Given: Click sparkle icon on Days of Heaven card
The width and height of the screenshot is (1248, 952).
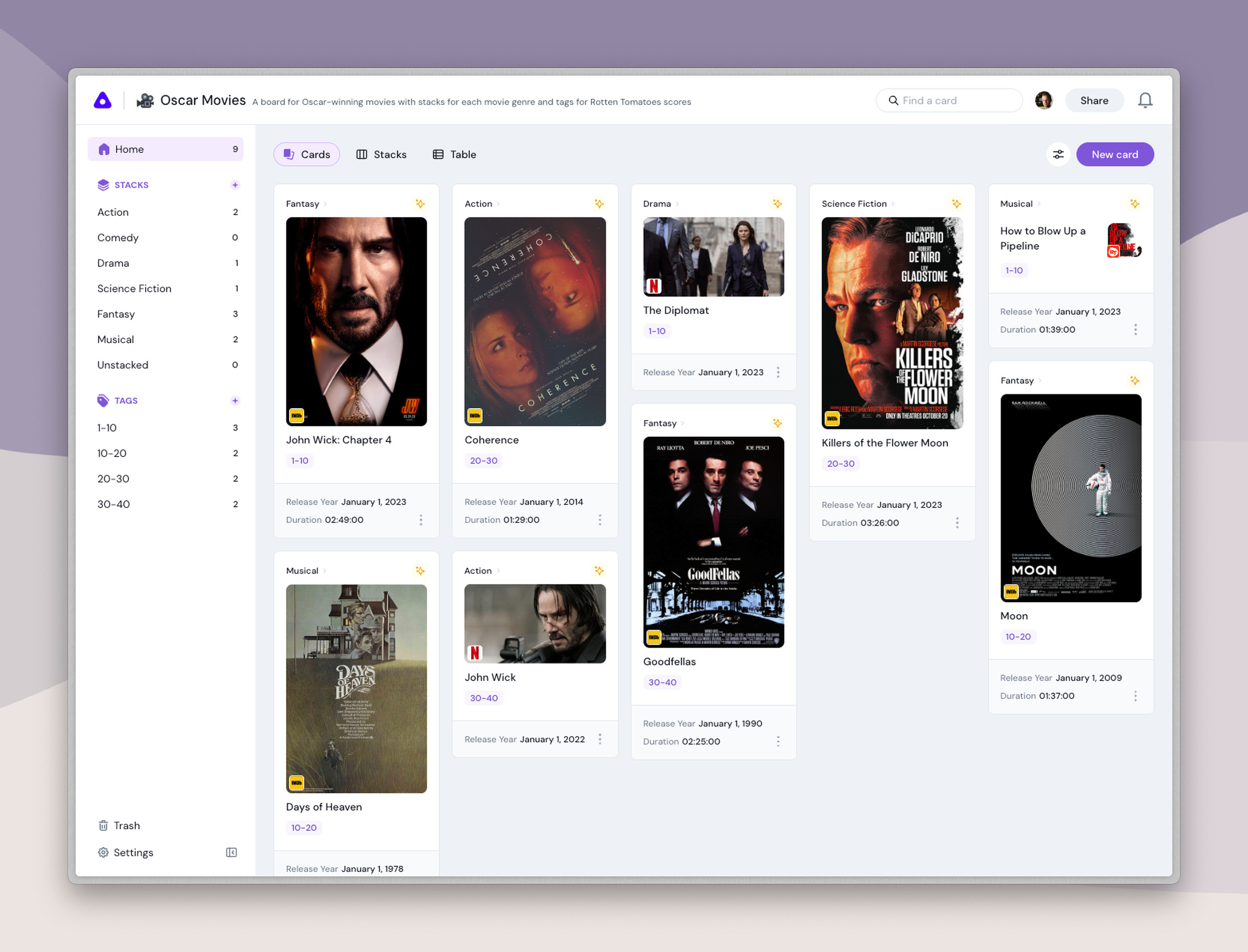Looking at the screenshot, I should 420,571.
